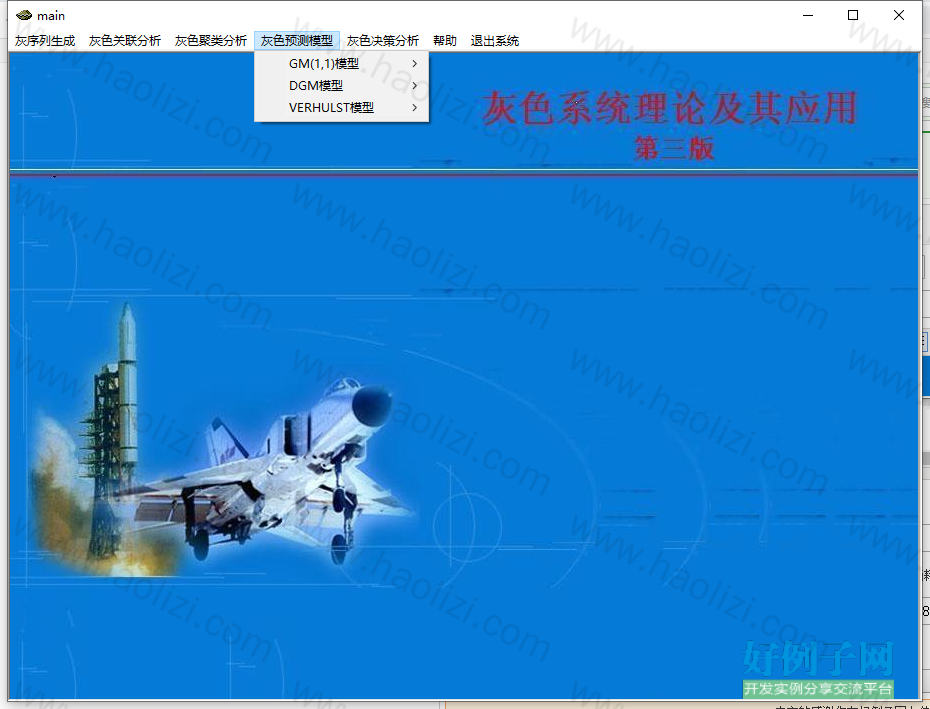Click the 第三版 edition text

pyautogui.click(x=674, y=148)
